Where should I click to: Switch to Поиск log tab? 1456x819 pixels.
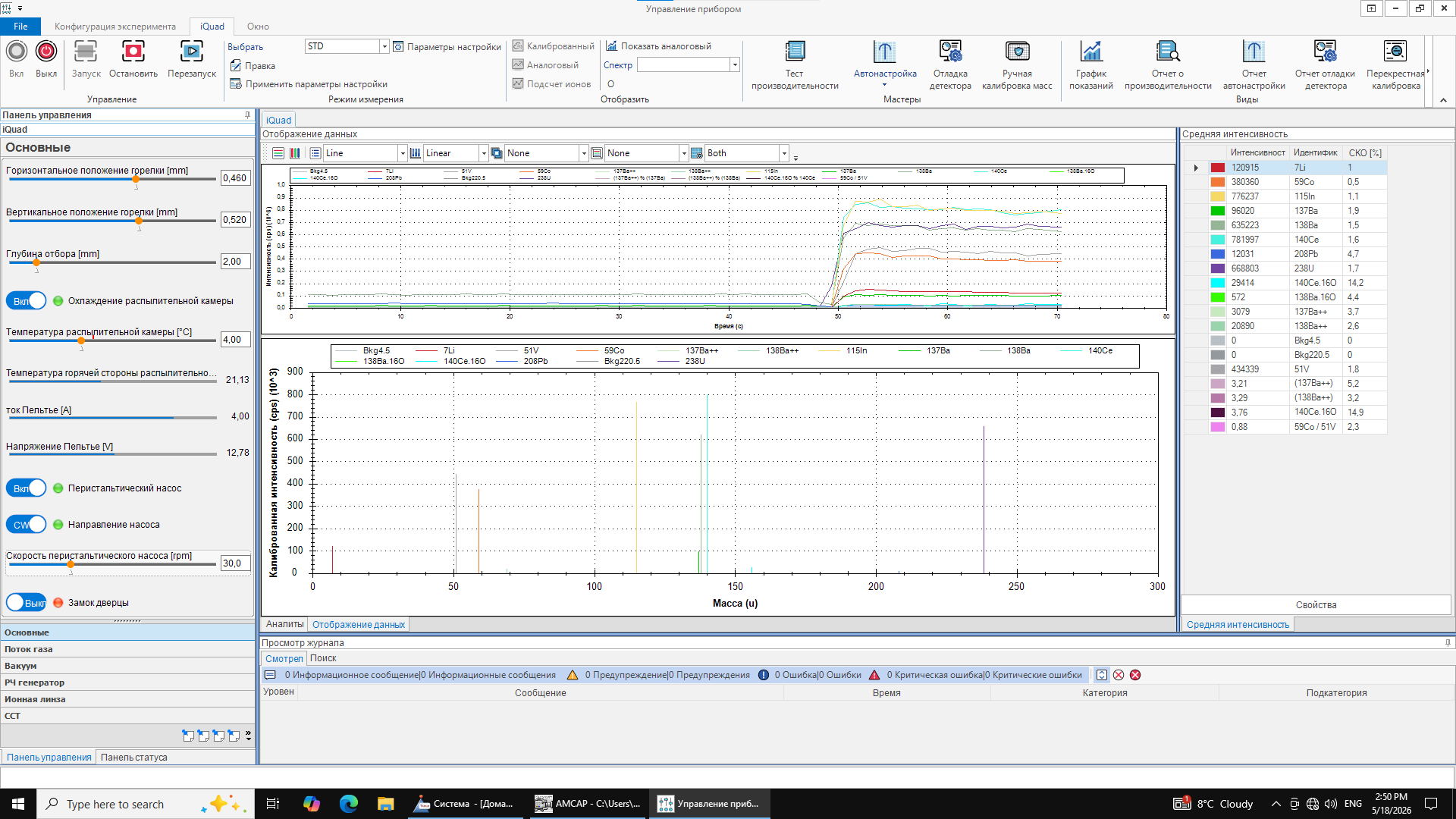coord(323,658)
